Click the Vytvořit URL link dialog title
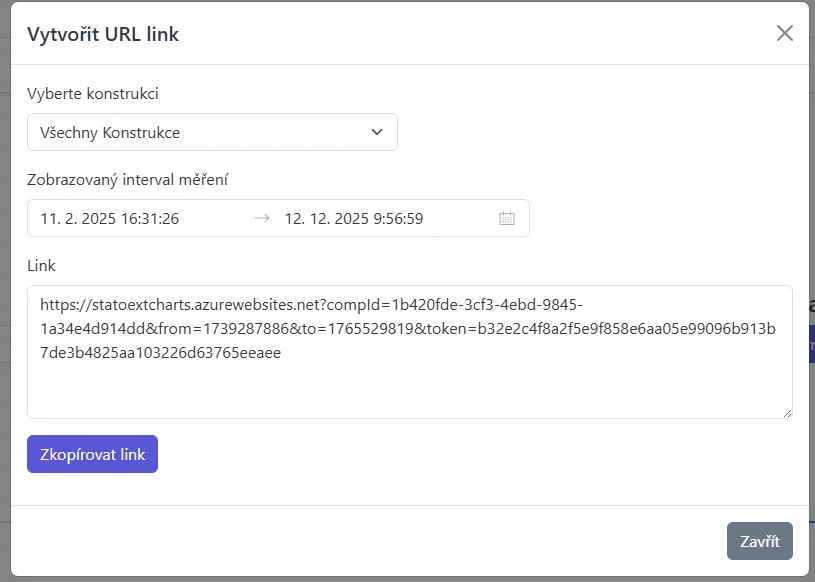 (103, 34)
